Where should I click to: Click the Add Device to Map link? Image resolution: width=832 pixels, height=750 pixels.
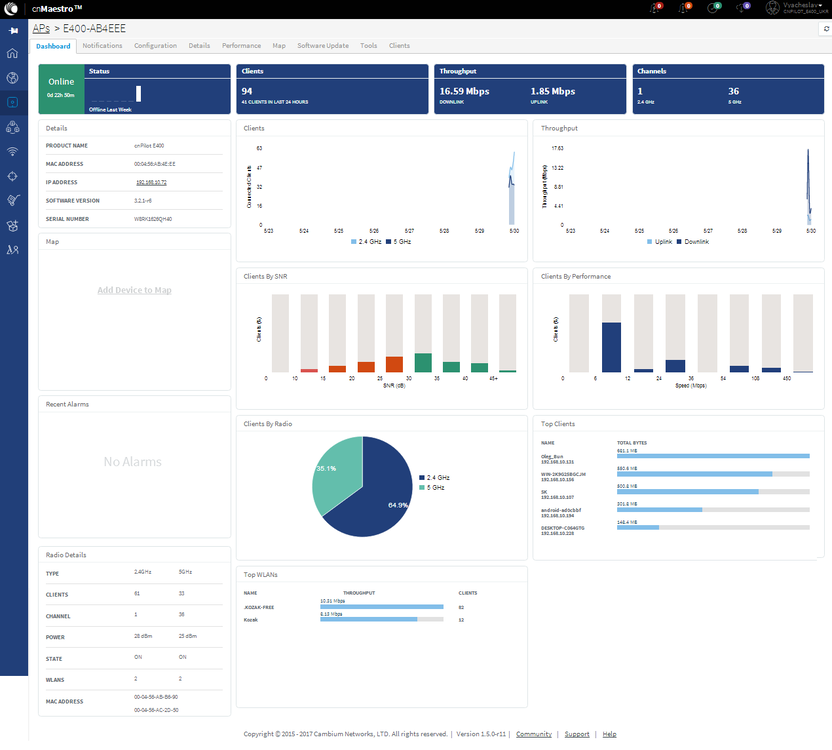[x=134, y=290]
